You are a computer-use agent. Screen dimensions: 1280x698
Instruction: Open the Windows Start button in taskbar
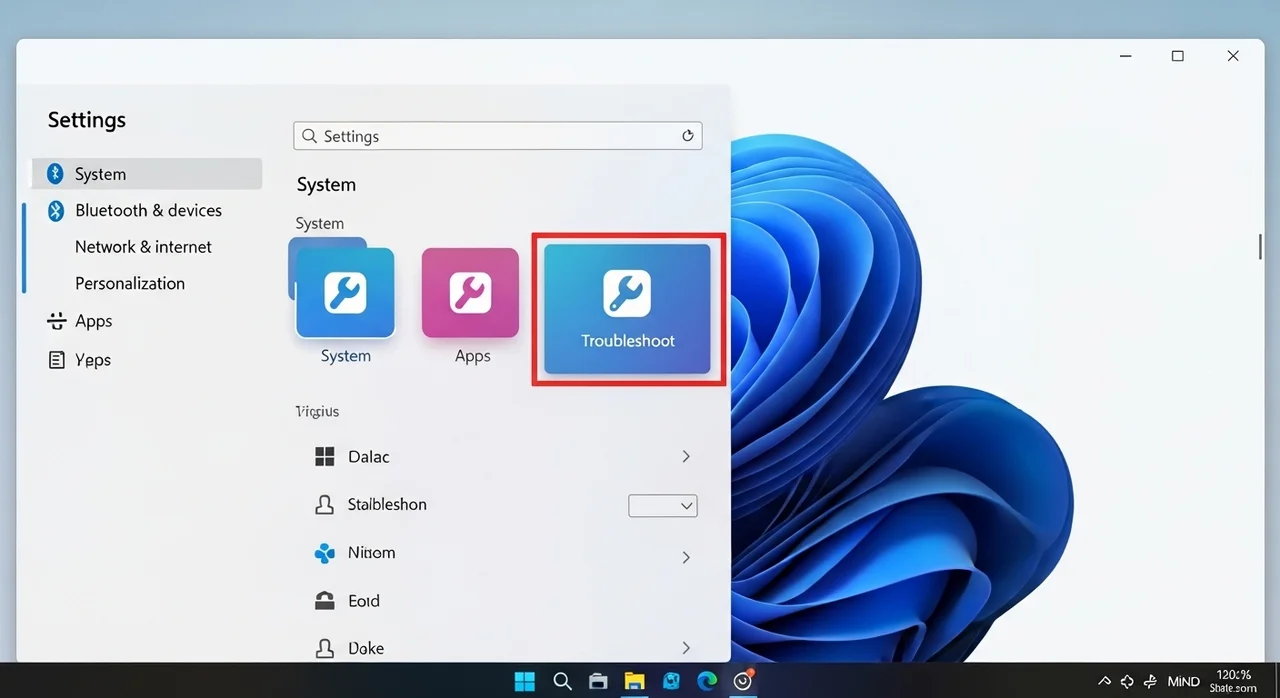[x=524, y=681]
